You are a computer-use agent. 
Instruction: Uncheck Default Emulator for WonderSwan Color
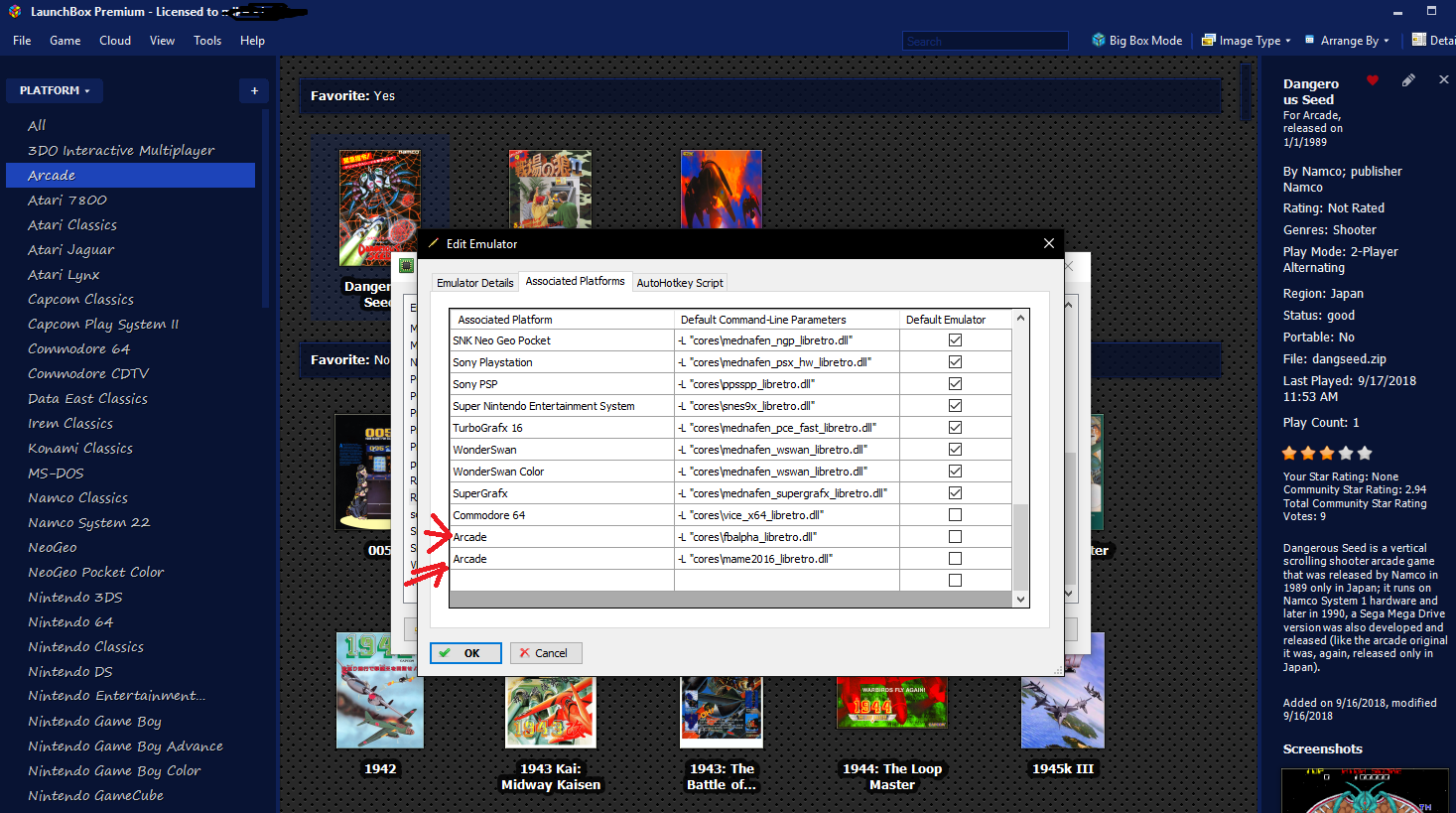955,471
